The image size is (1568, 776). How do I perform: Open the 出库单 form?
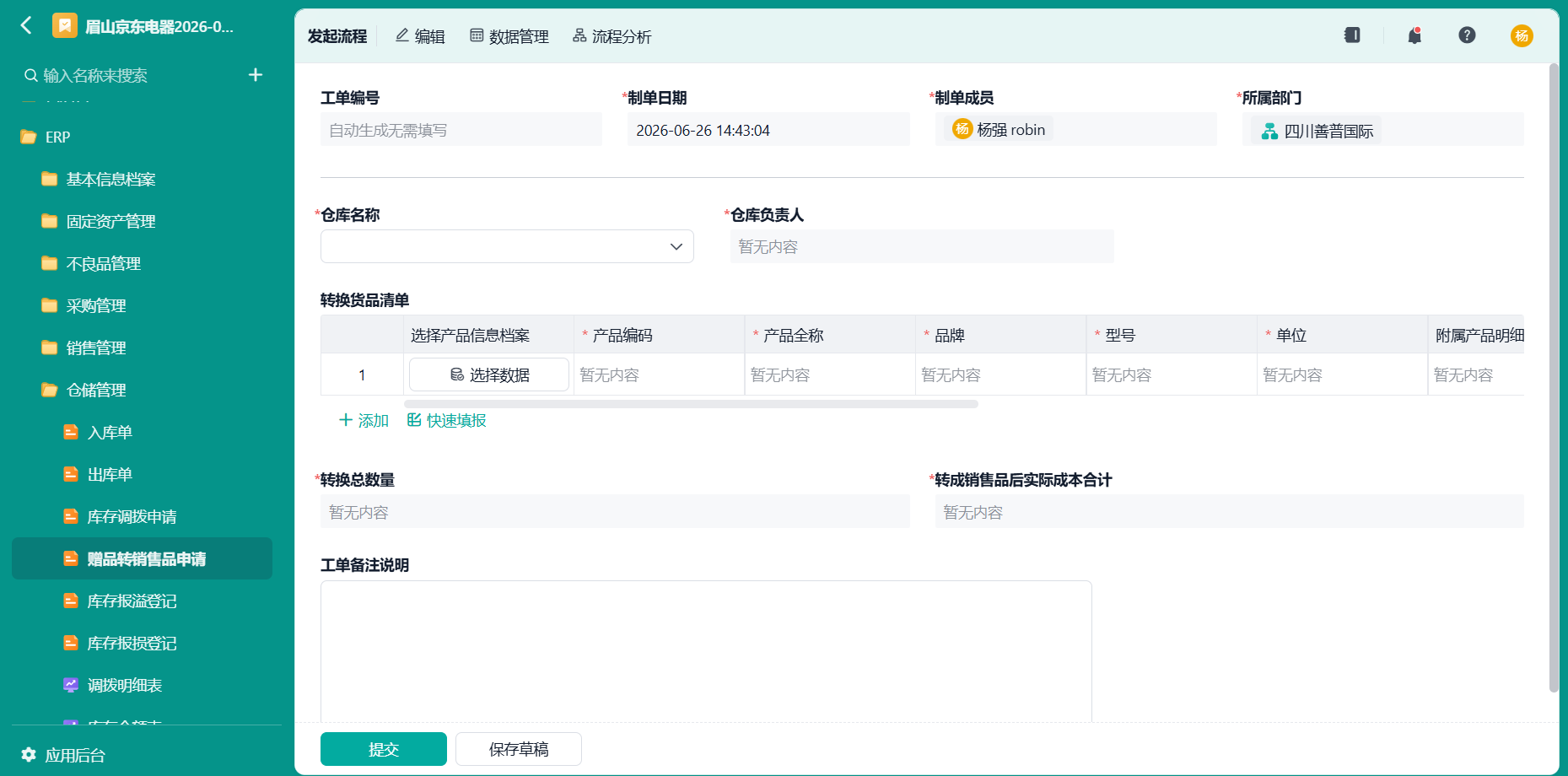tap(142, 474)
